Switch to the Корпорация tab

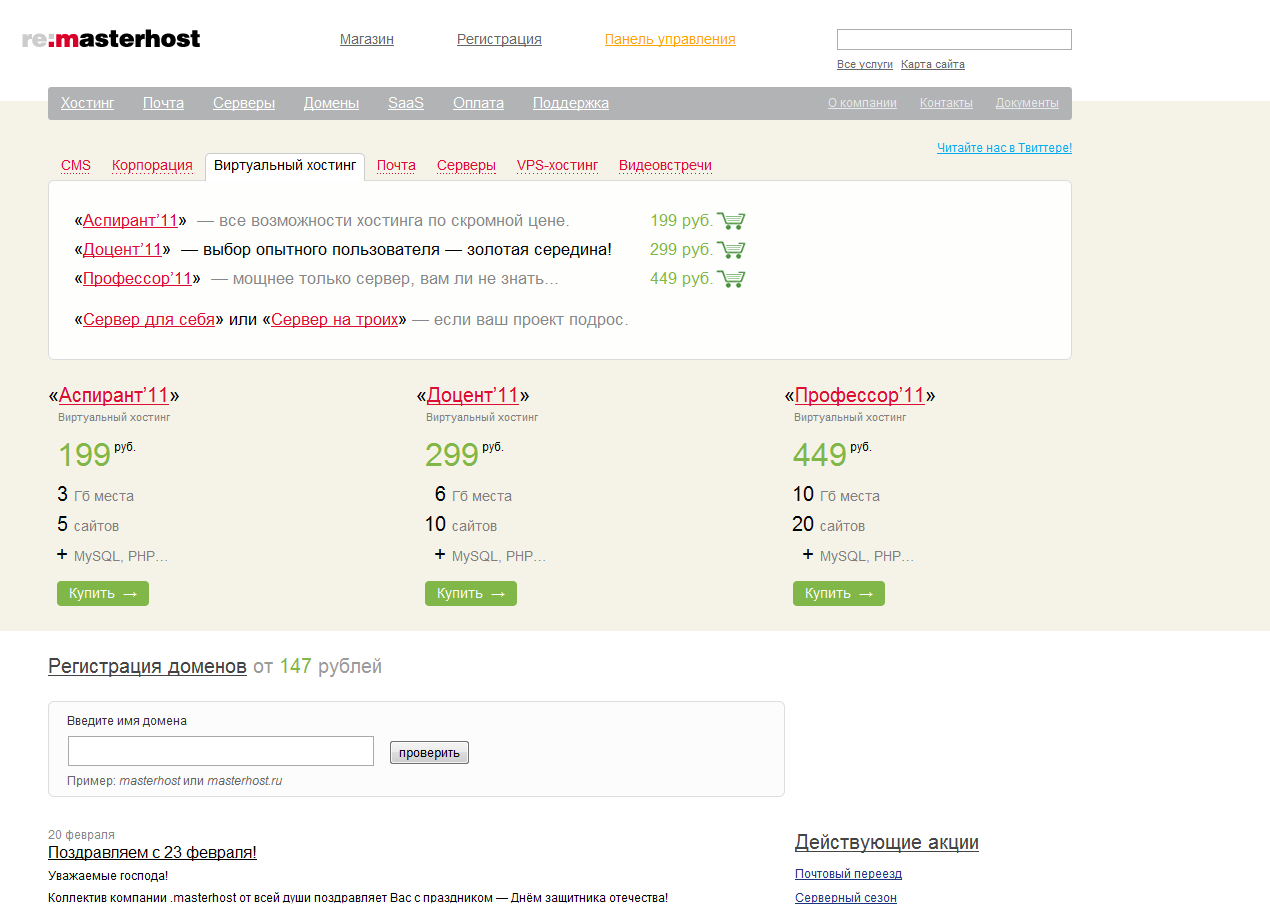tap(152, 166)
